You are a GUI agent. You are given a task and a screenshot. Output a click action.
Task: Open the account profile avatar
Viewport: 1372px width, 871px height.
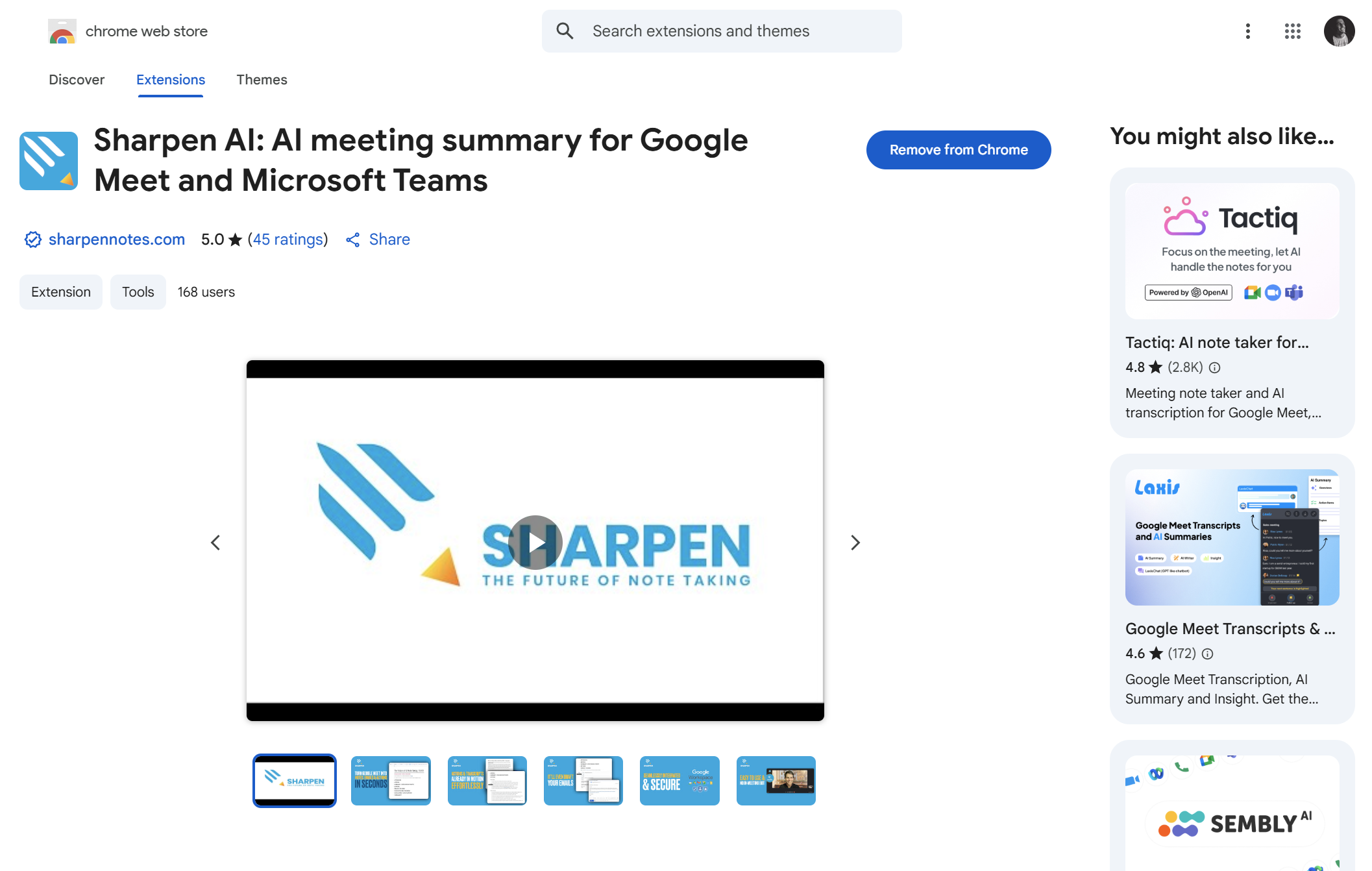(1339, 31)
